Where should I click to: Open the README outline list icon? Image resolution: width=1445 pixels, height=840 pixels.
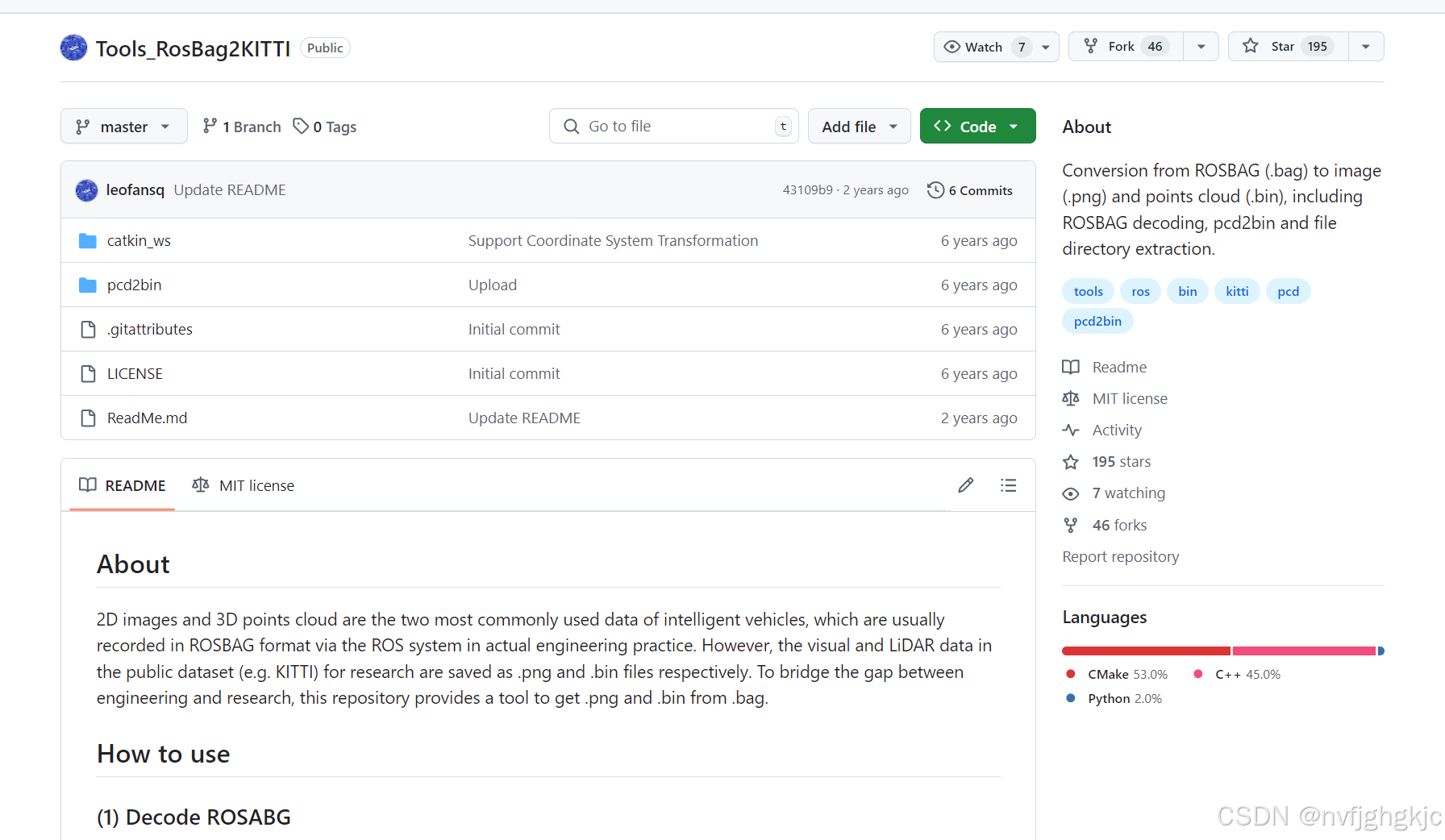(1008, 485)
